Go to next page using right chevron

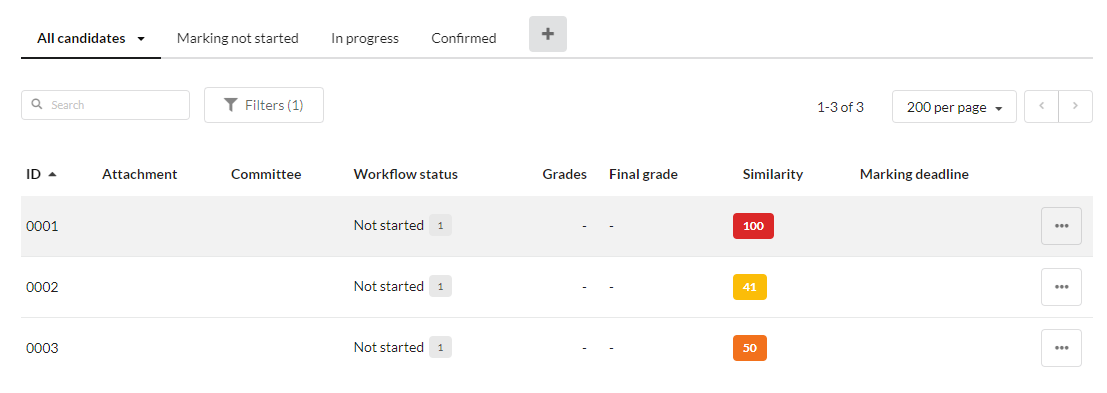[1075, 107]
